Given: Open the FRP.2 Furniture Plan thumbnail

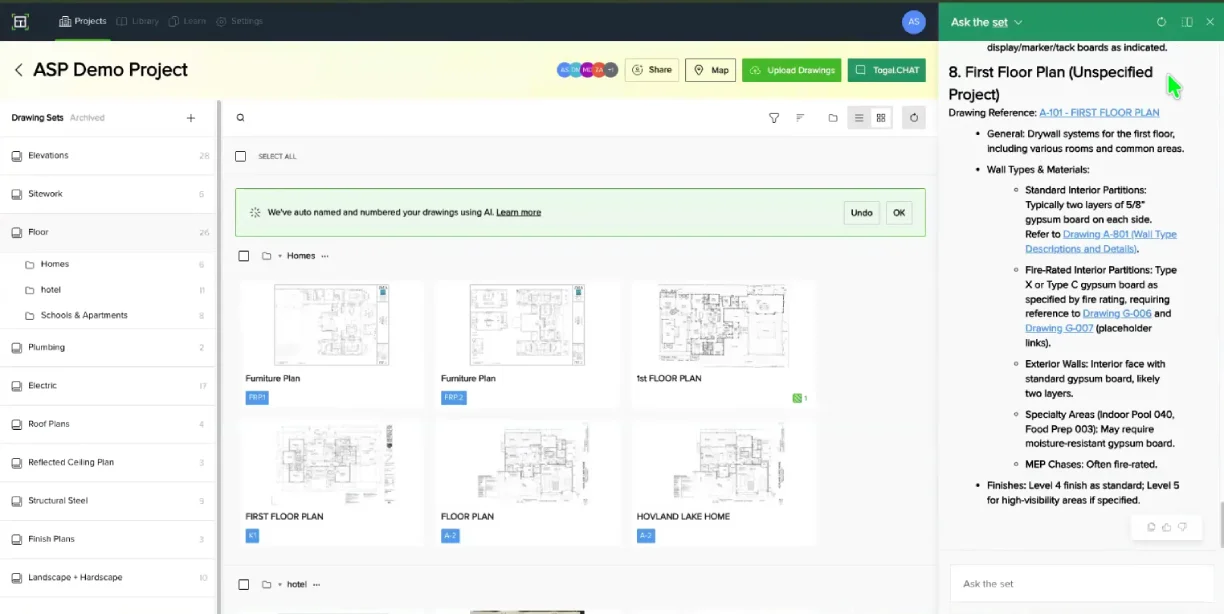Looking at the screenshot, I should click(527, 325).
